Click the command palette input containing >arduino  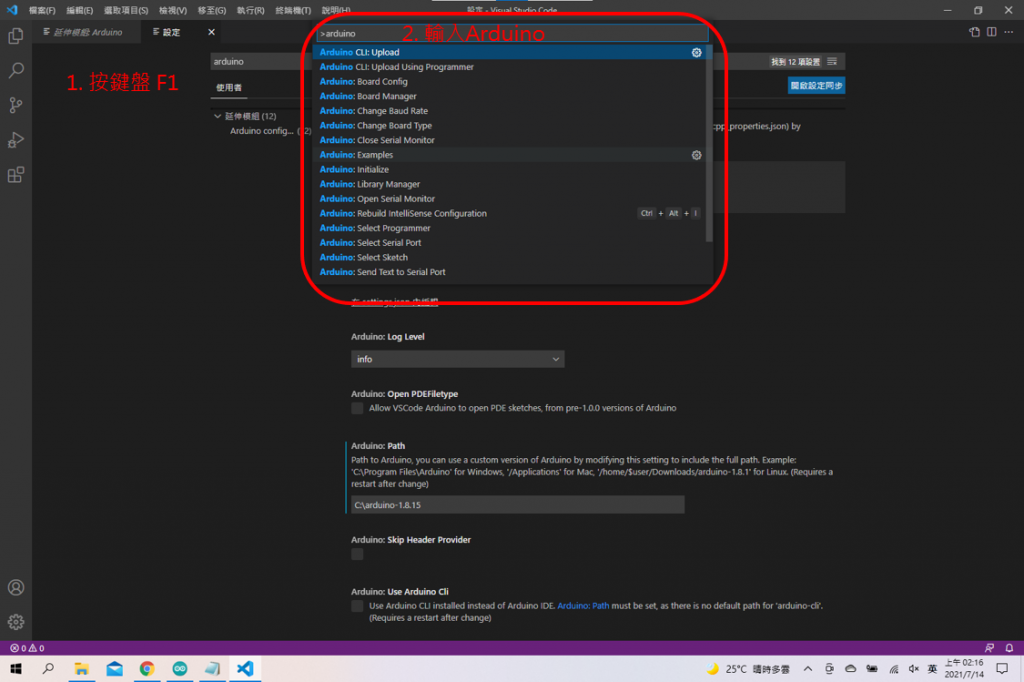coord(513,33)
